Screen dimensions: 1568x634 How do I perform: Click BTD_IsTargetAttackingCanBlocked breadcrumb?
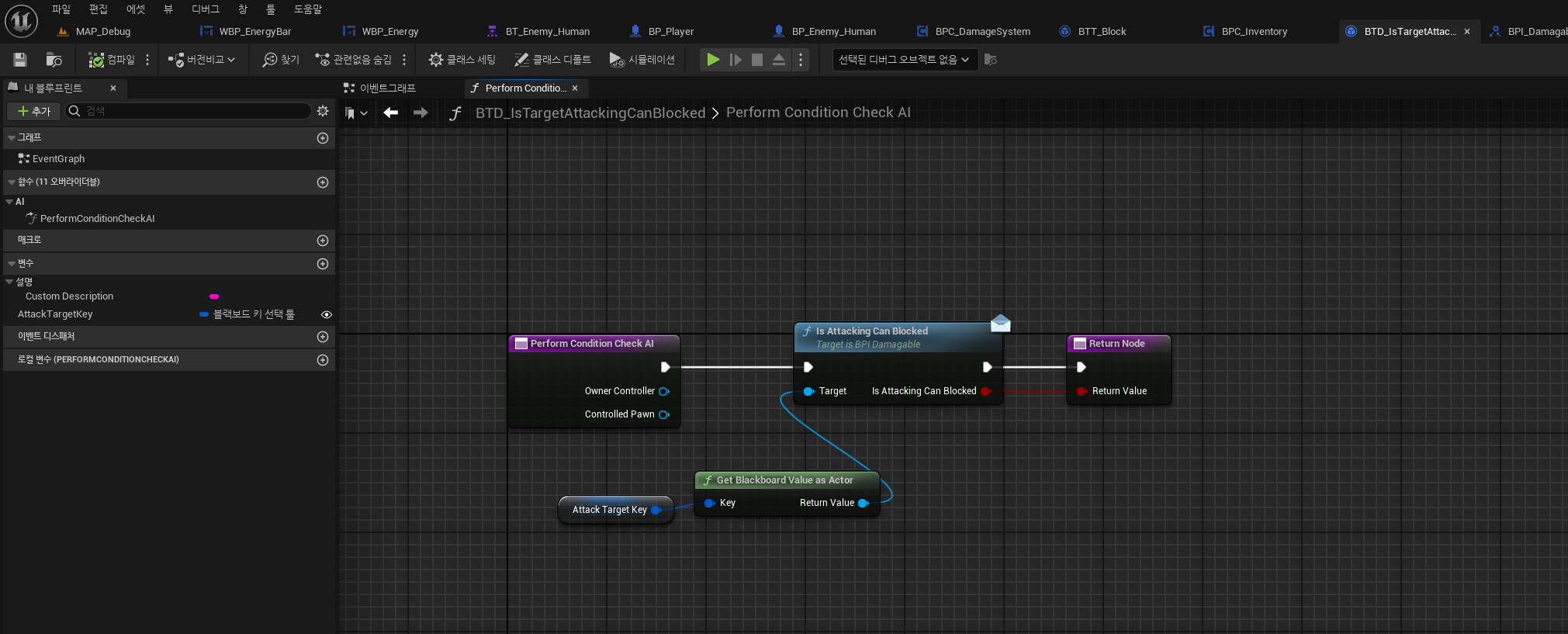[590, 113]
